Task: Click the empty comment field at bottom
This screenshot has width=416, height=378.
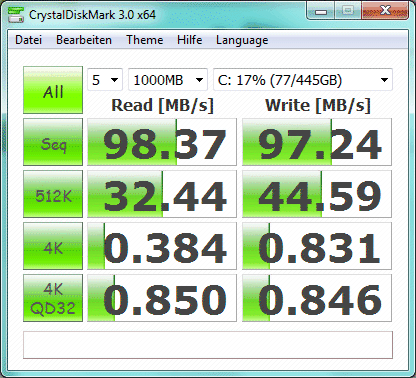Action: (x=208, y=345)
